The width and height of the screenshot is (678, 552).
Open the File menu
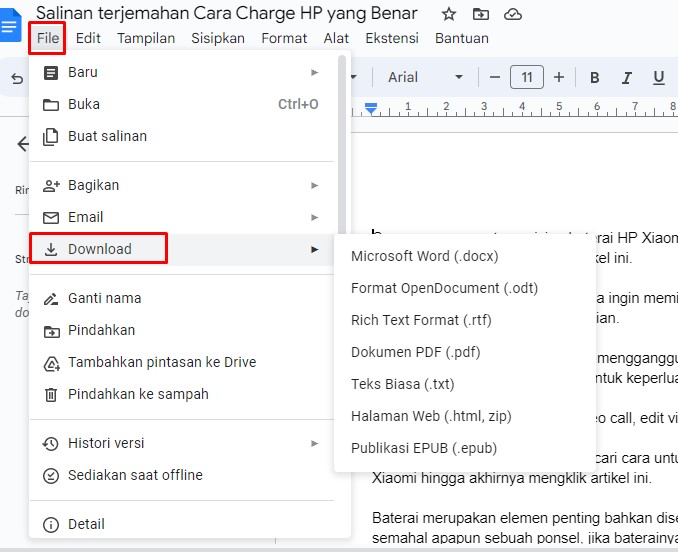coord(48,38)
